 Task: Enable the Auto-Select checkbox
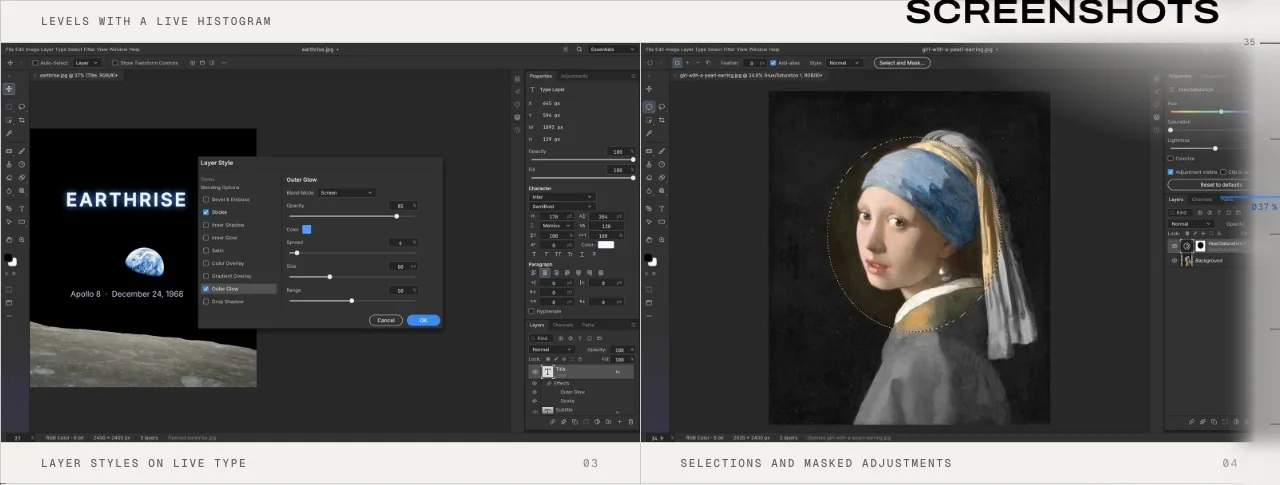[35, 63]
